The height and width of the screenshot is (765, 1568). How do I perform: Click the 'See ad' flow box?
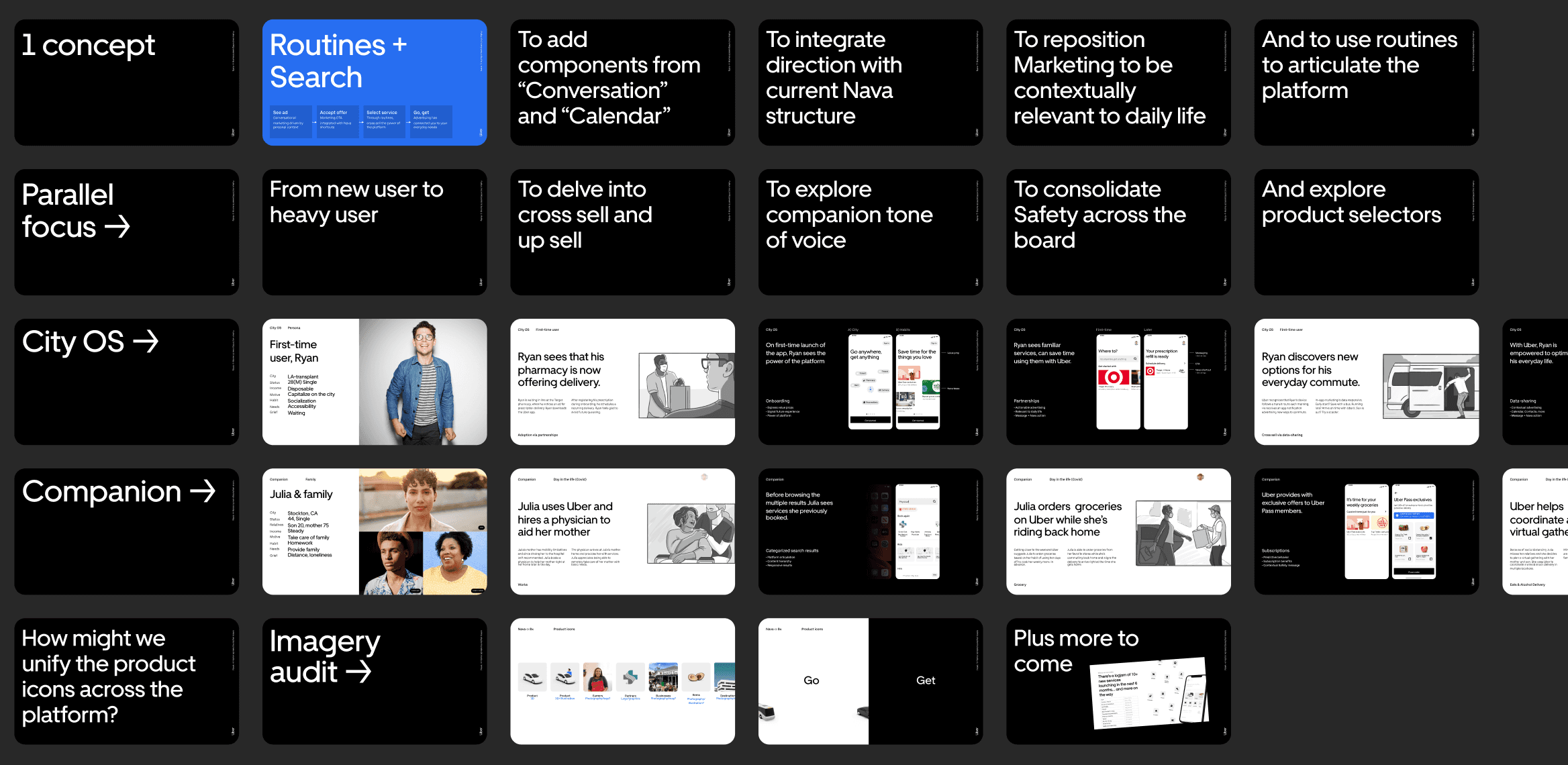[291, 121]
